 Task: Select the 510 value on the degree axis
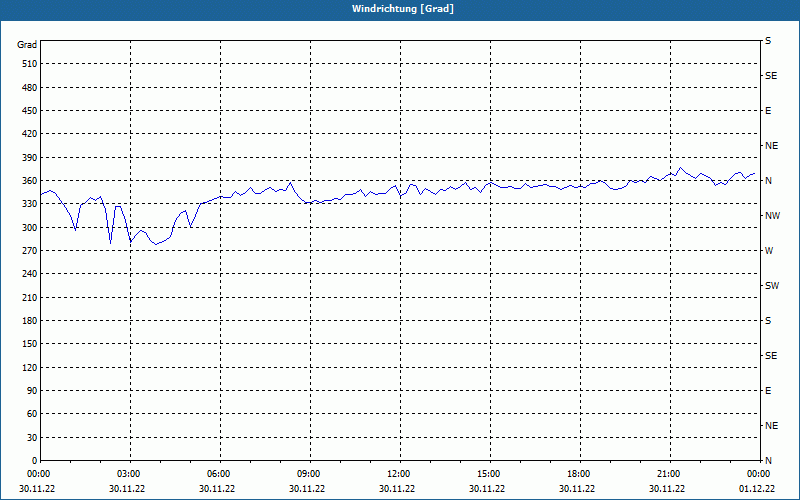pos(30,64)
